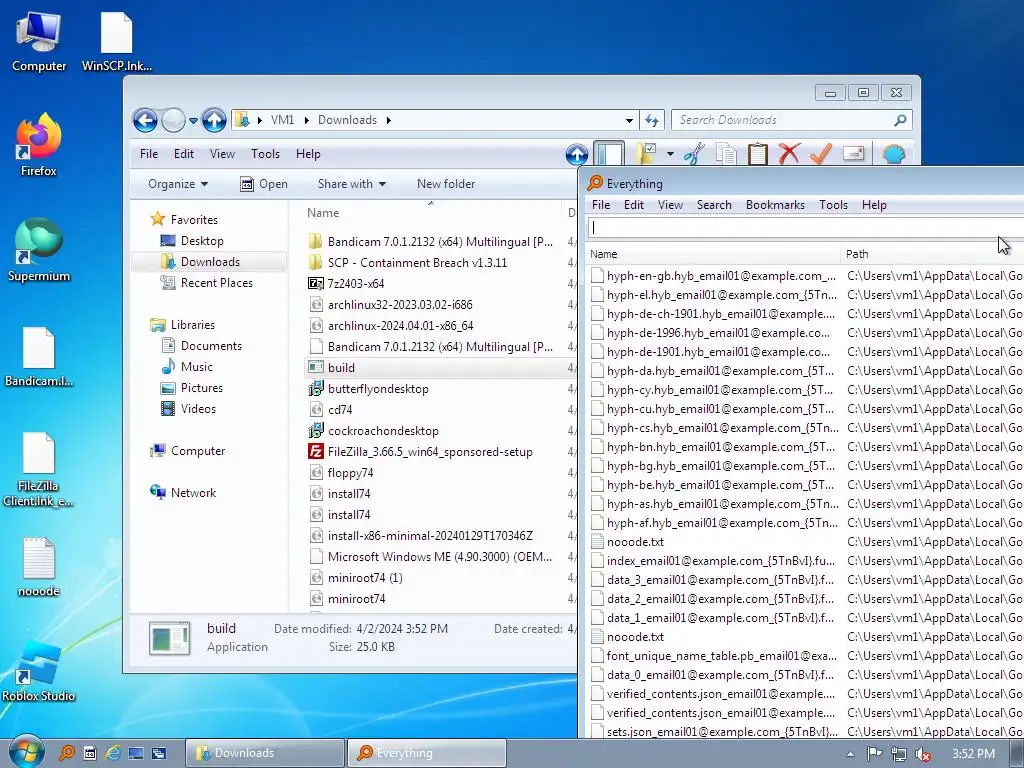Click the New folder button
Image resolution: width=1024 pixels, height=768 pixels.
coord(446,184)
